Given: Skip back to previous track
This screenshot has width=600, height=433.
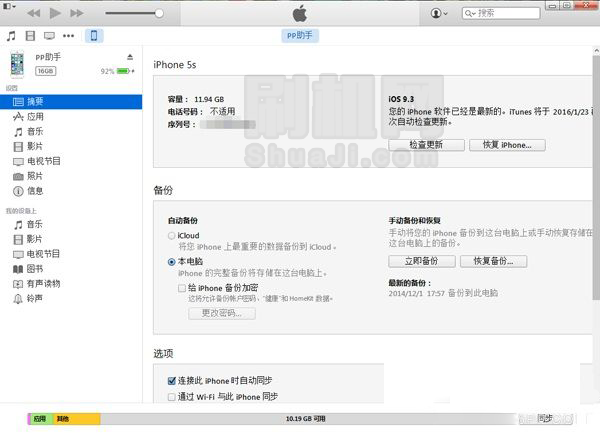Looking at the screenshot, I should [x=34, y=13].
